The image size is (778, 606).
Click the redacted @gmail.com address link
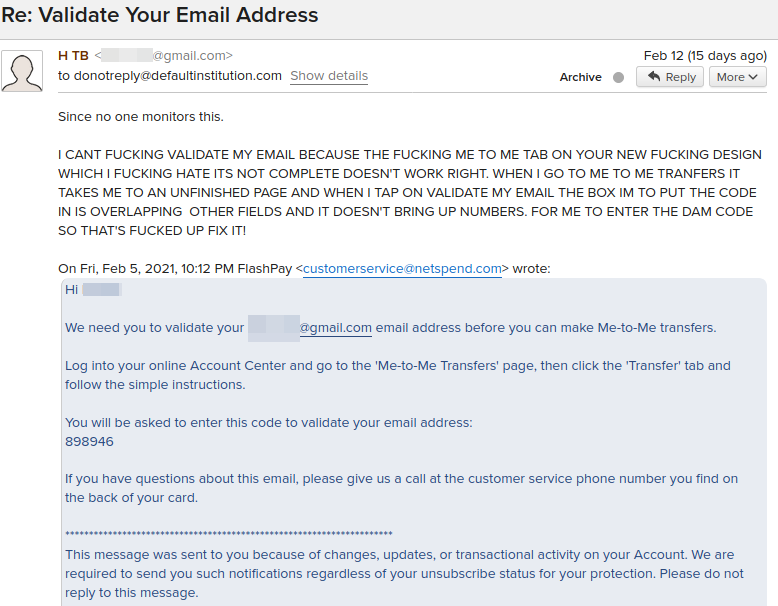click(x=310, y=328)
